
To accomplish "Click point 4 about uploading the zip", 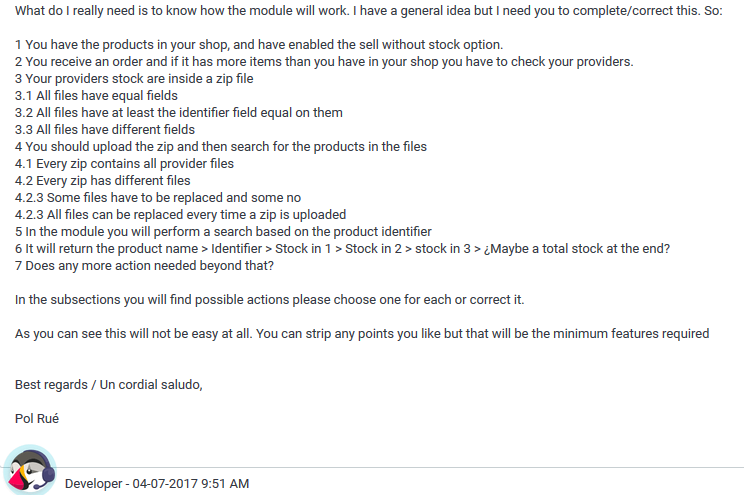I will pyautogui.click(x=221, y=146).
